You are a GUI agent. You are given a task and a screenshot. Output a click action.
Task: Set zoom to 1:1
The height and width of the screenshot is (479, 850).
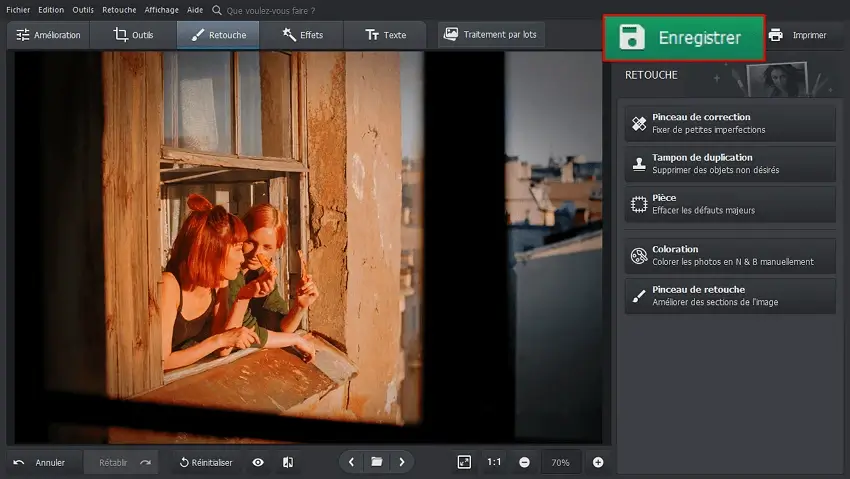(x=494, y=462)
